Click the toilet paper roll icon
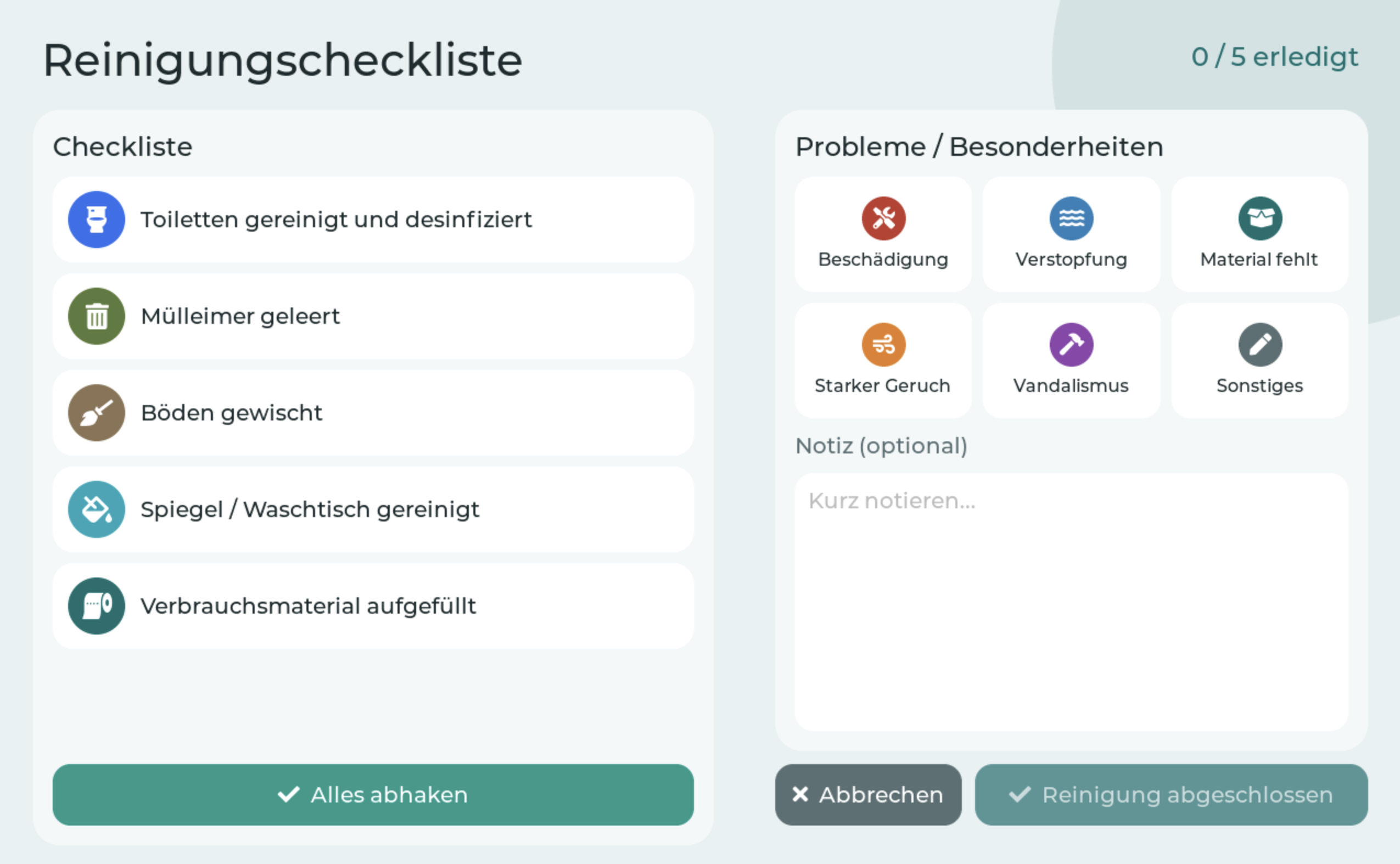Screen dimensions: 1400x864 (x=97, y=605)
